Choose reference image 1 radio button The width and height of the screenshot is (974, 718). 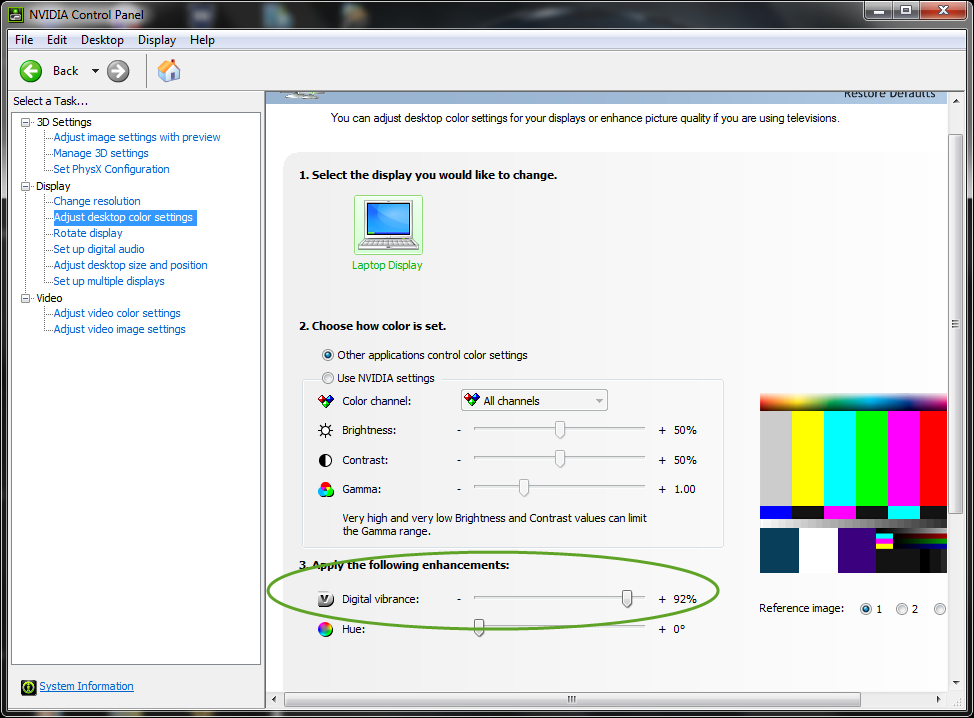coord(866,609)
